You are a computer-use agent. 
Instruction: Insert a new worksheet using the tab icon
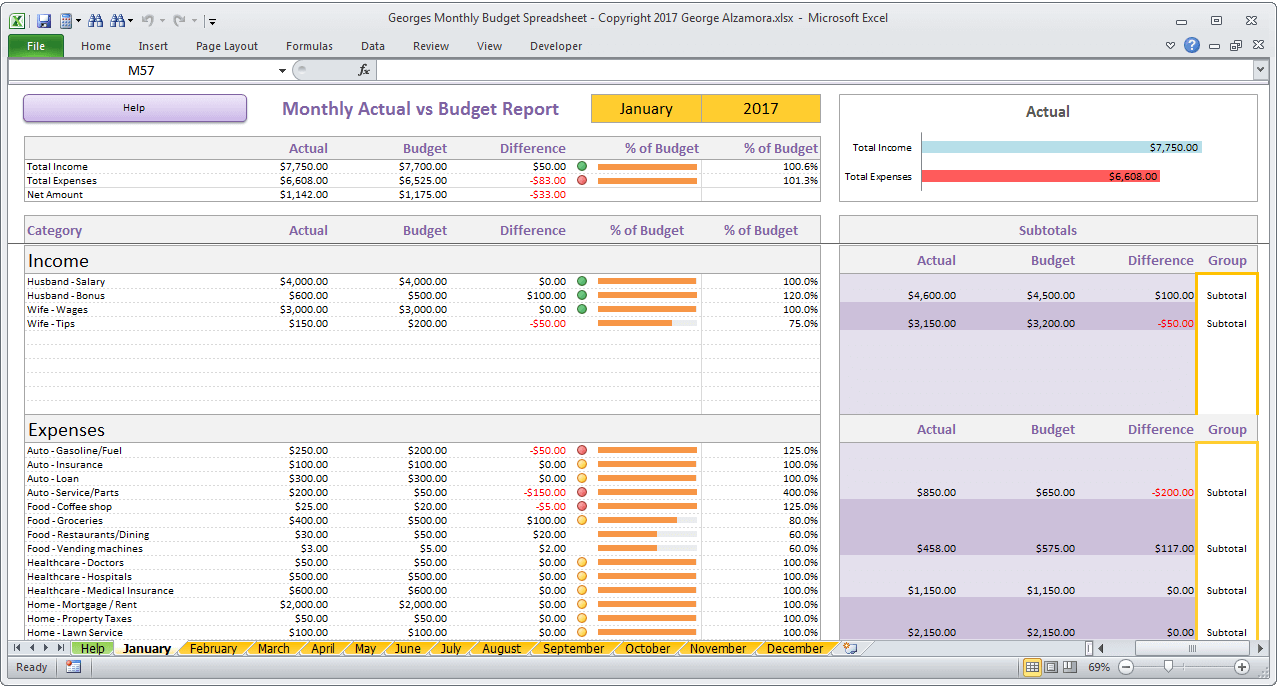[849, 648]
